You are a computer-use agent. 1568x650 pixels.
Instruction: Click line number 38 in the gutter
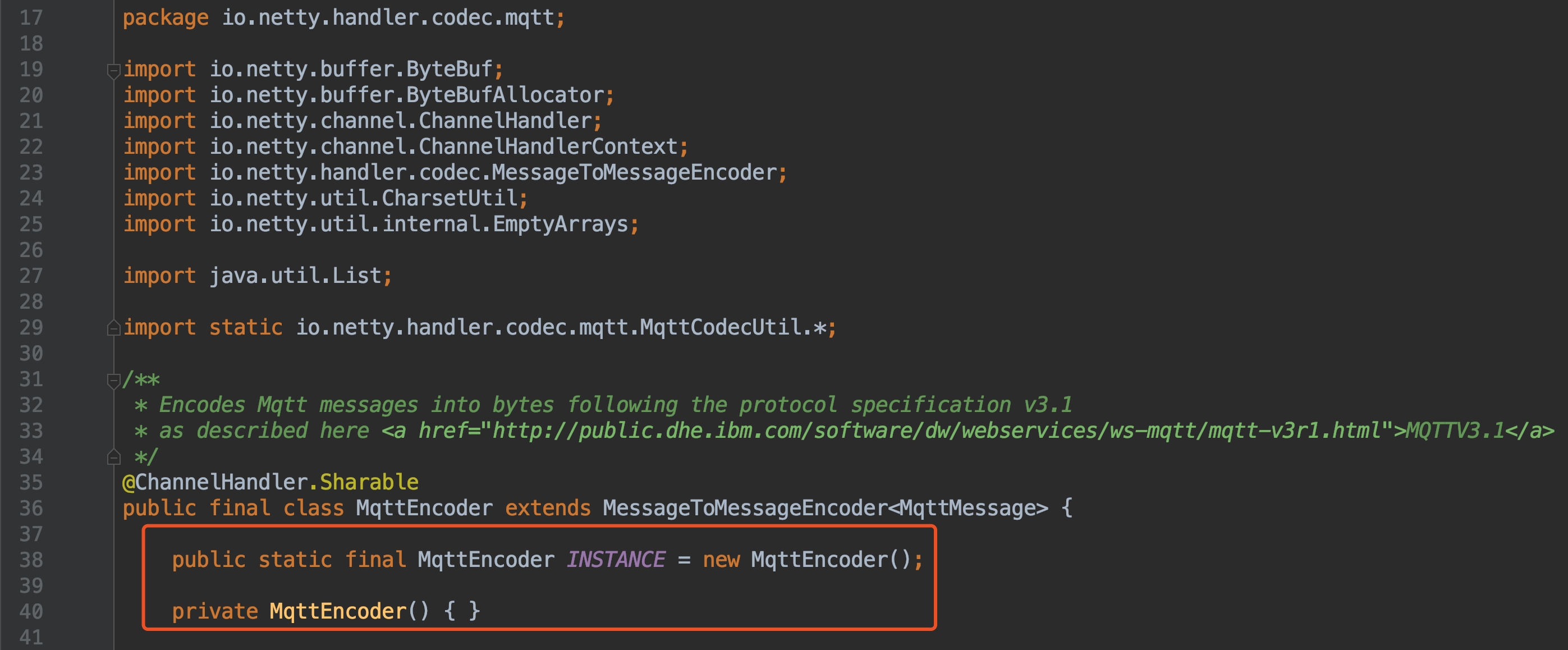tap(31, 560)
